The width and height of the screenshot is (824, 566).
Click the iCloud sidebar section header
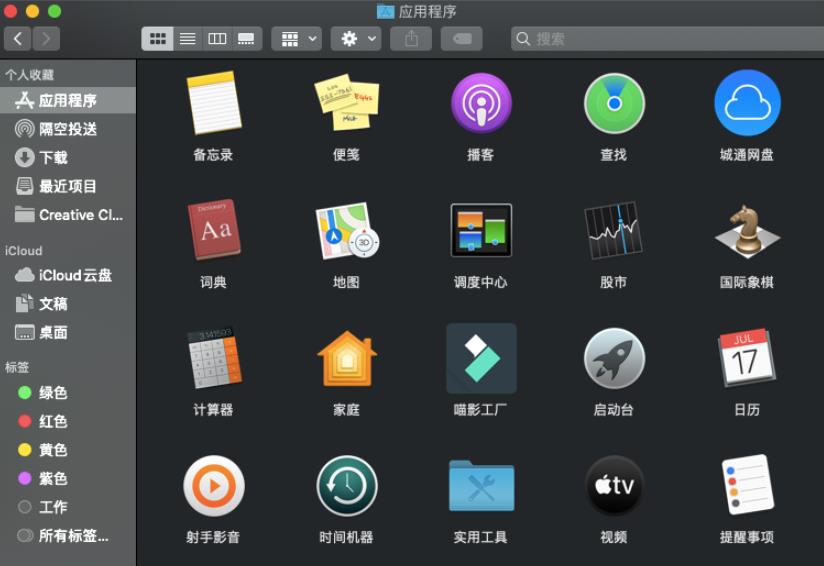coord(23,251)
